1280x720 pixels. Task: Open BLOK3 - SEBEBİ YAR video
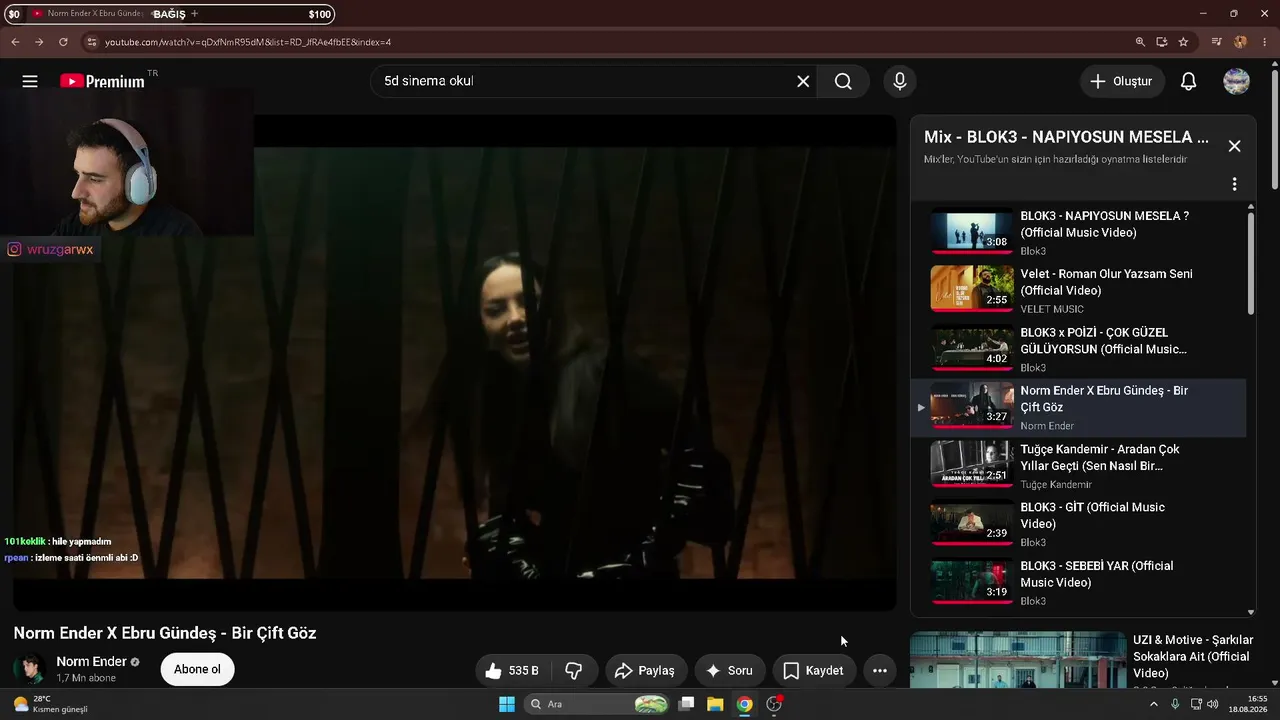click(x=1097, y=574)
